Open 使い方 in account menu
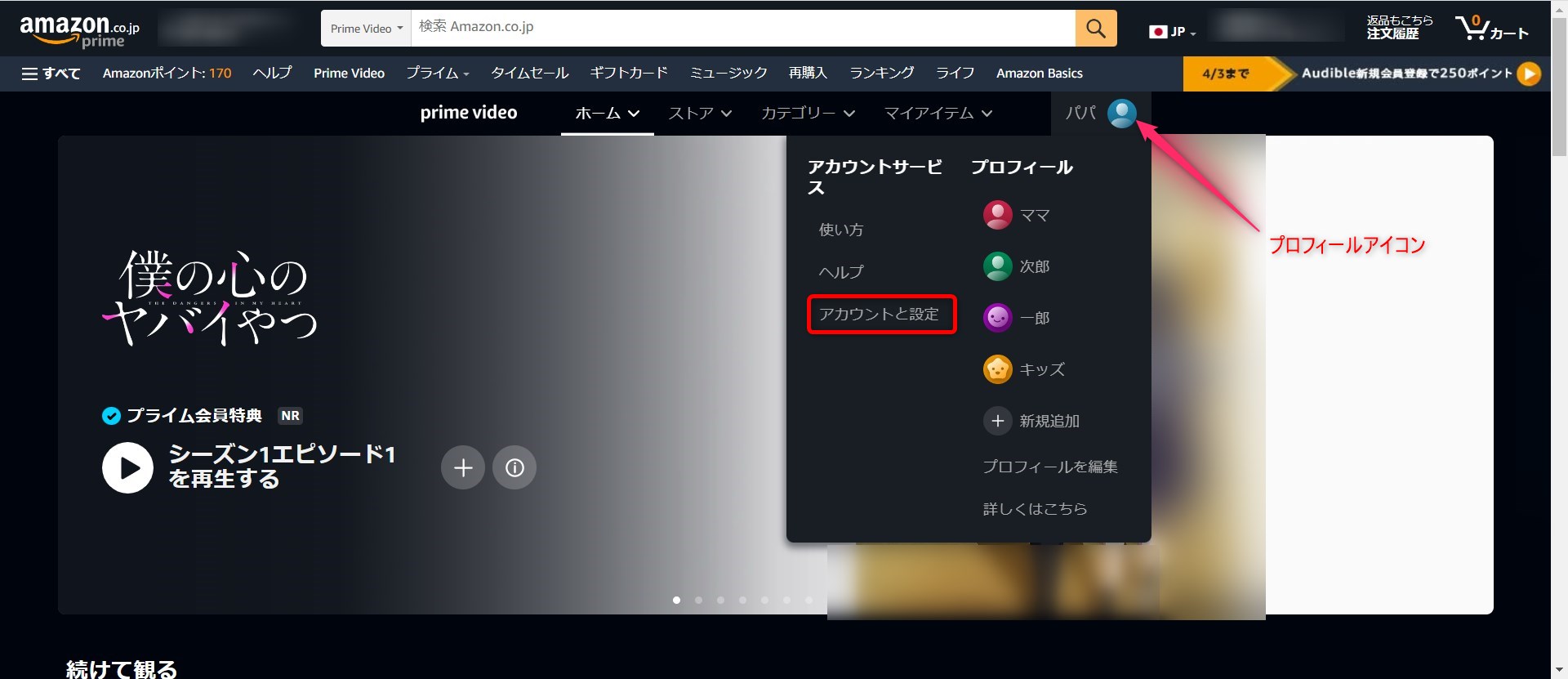1568x679 pixels. (x=841, y=230)
